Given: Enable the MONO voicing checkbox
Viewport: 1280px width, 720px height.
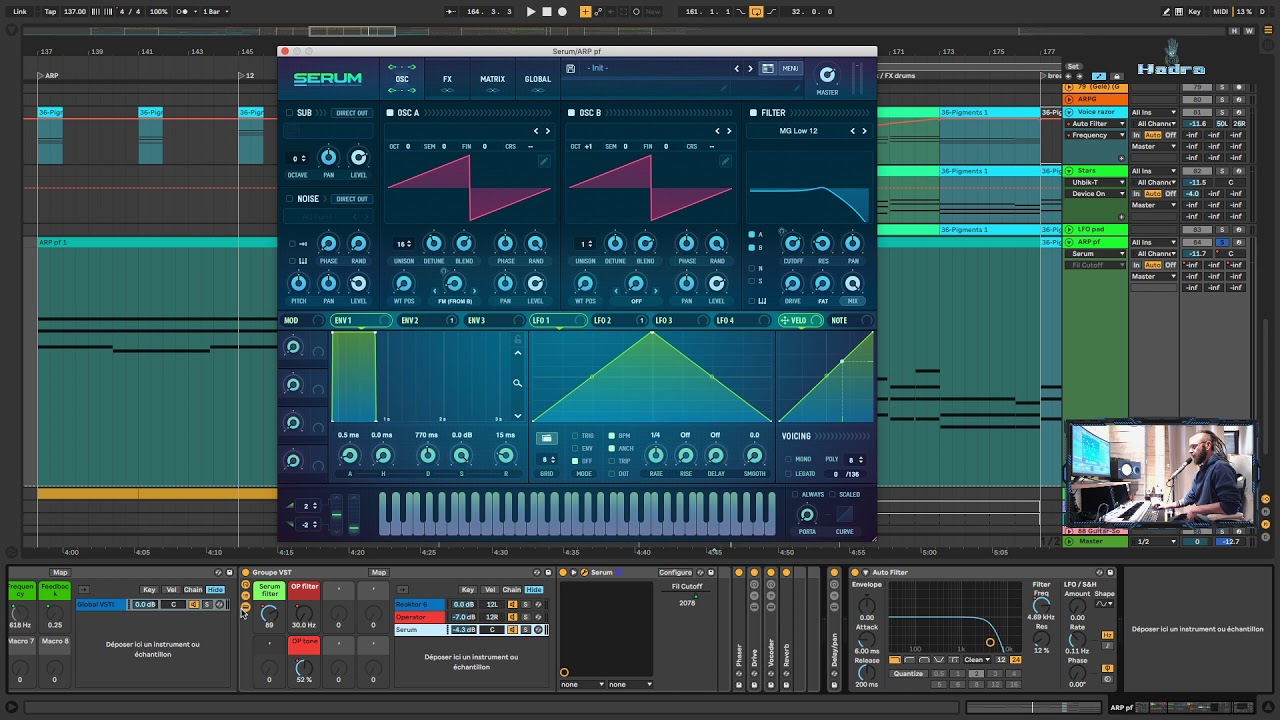Looking at the screenshot, I should [787, 459].
